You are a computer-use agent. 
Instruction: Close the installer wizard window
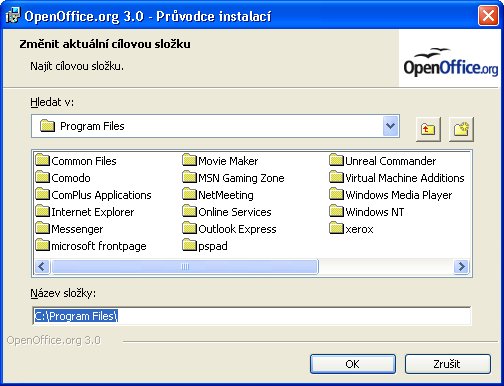pos(488,15)
